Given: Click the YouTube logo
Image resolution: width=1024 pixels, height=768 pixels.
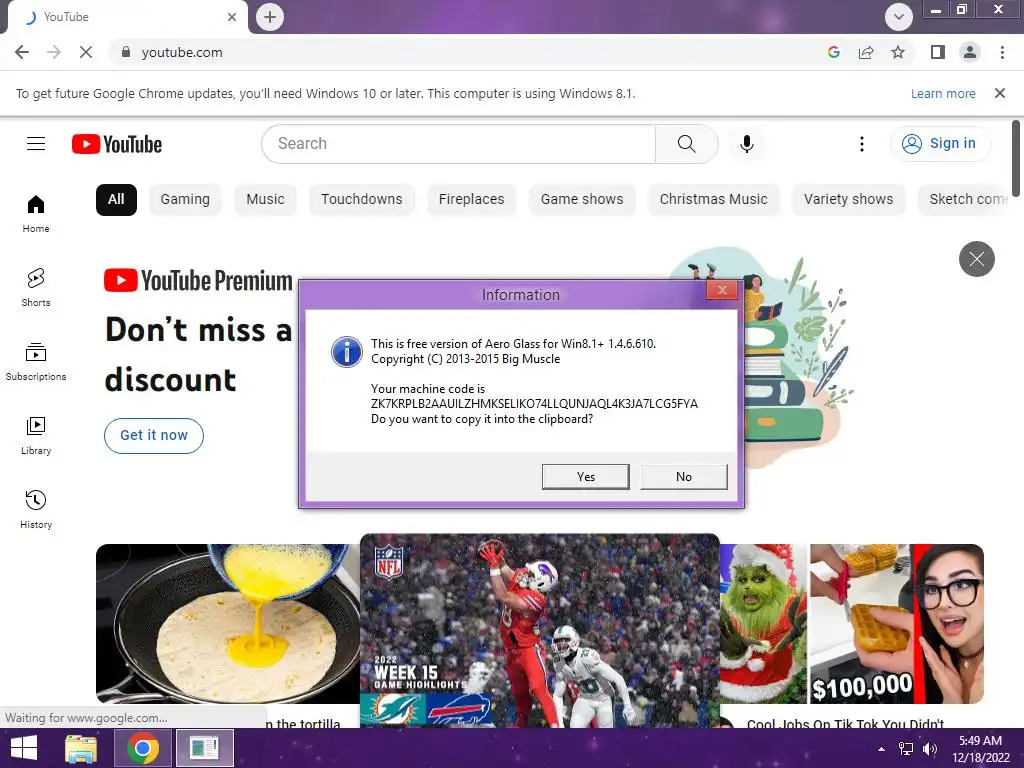Looking at the screenshot, I should click(117, 144).
